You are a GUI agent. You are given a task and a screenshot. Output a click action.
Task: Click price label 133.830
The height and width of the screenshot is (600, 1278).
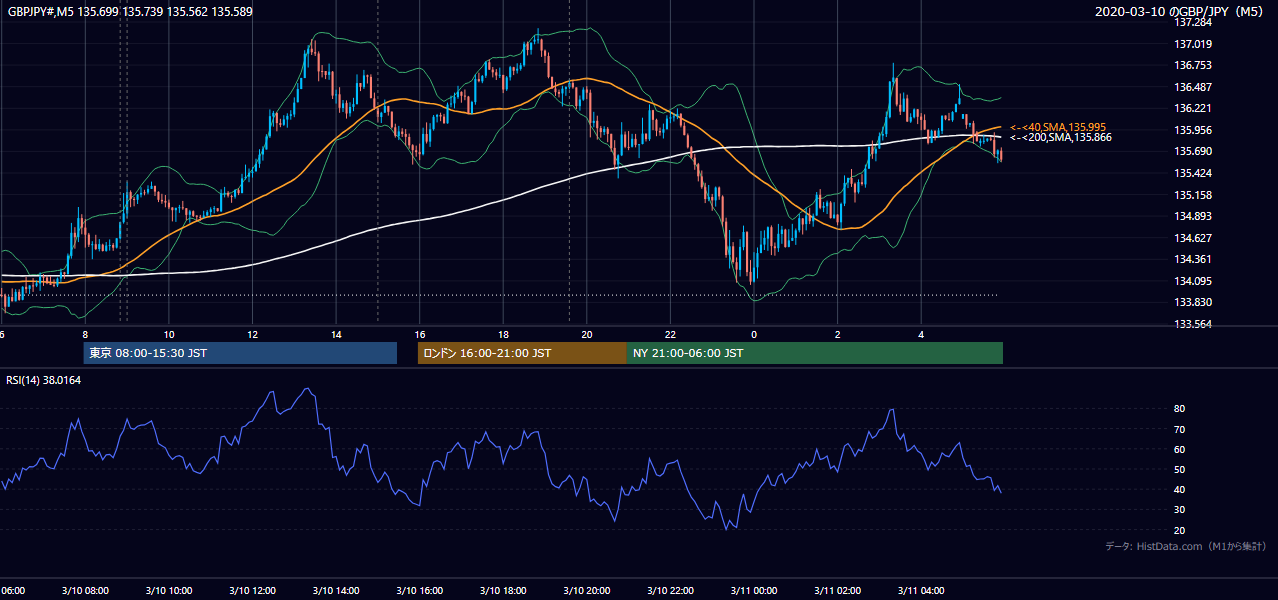pyautogui.click(x=1194, y=302)
